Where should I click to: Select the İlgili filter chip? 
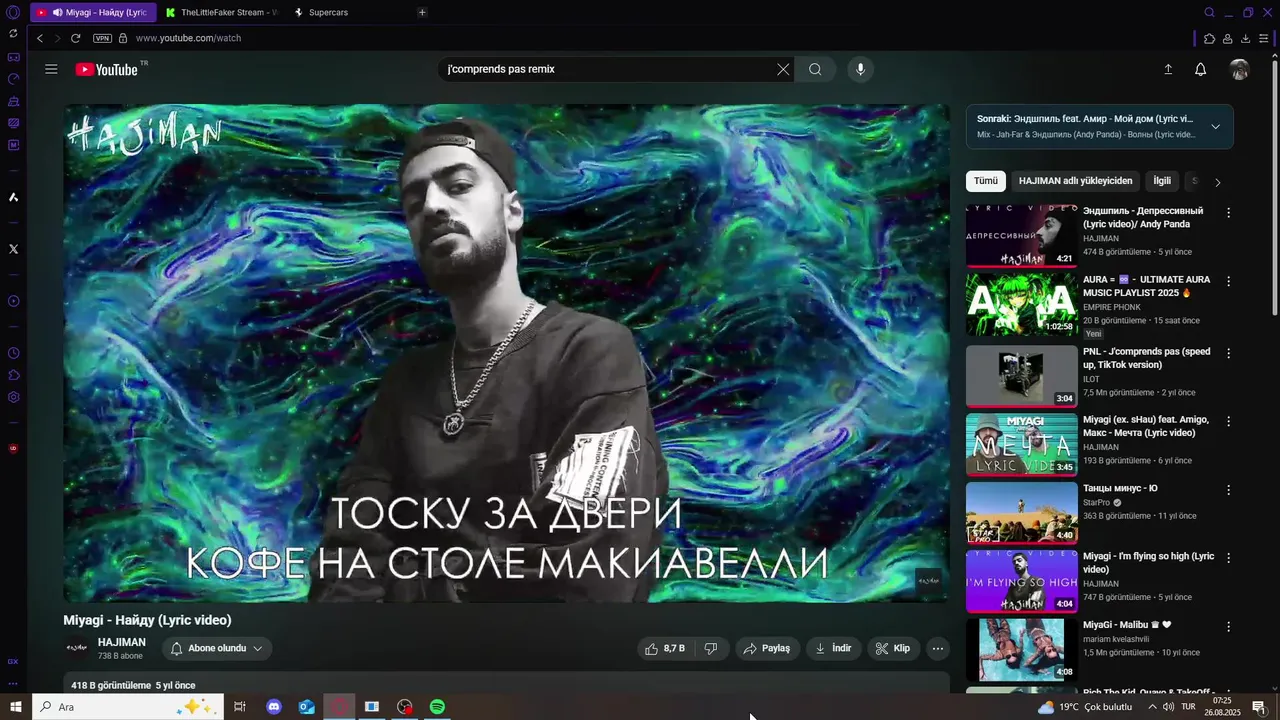[1162, 181]
